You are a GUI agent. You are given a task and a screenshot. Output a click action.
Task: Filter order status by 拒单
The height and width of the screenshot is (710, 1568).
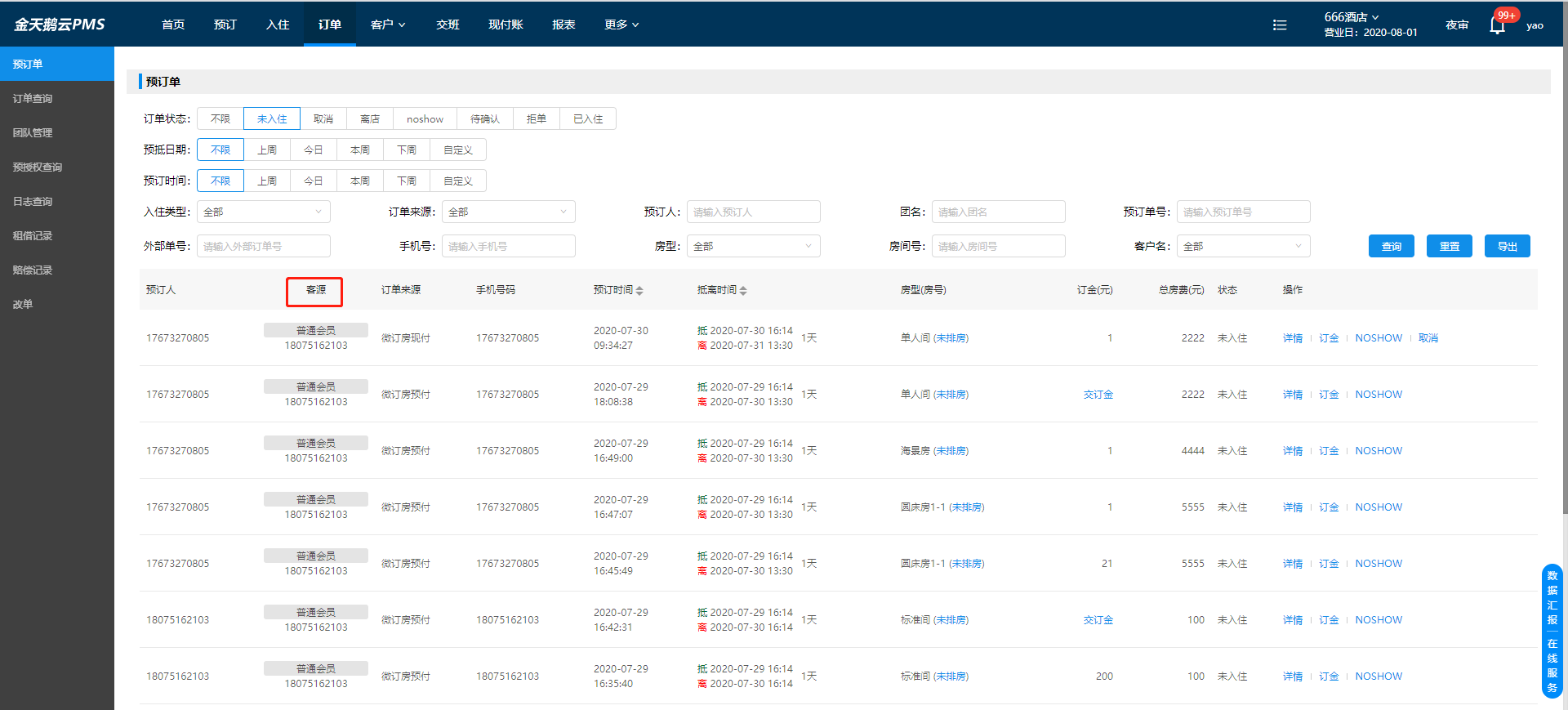pyautogui.click(x=537, y=118)
